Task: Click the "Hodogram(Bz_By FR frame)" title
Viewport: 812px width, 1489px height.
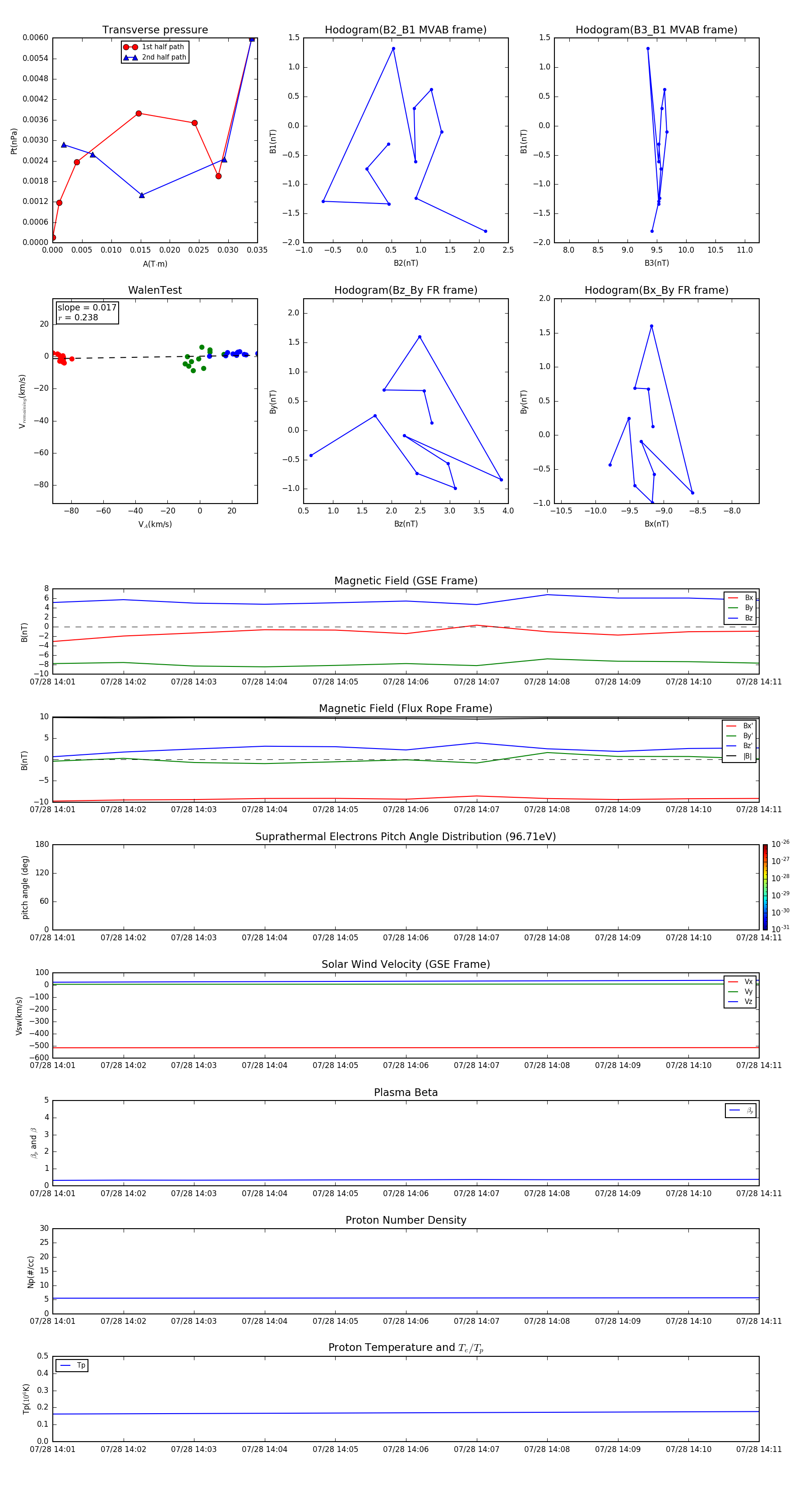Action: [406, 290]
